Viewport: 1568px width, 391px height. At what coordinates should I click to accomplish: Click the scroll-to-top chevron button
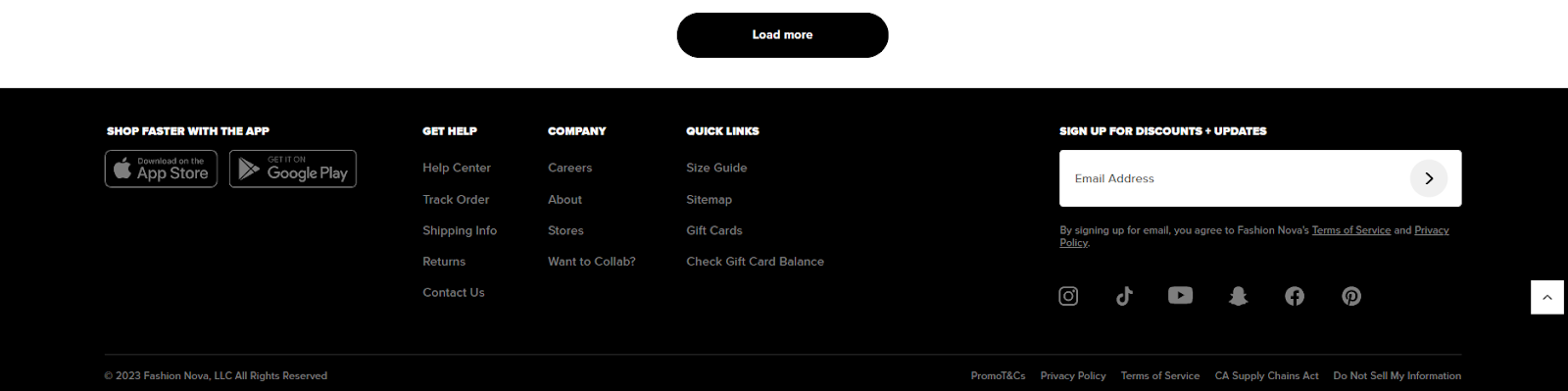pyautogui.click(x=1547, y=297)
